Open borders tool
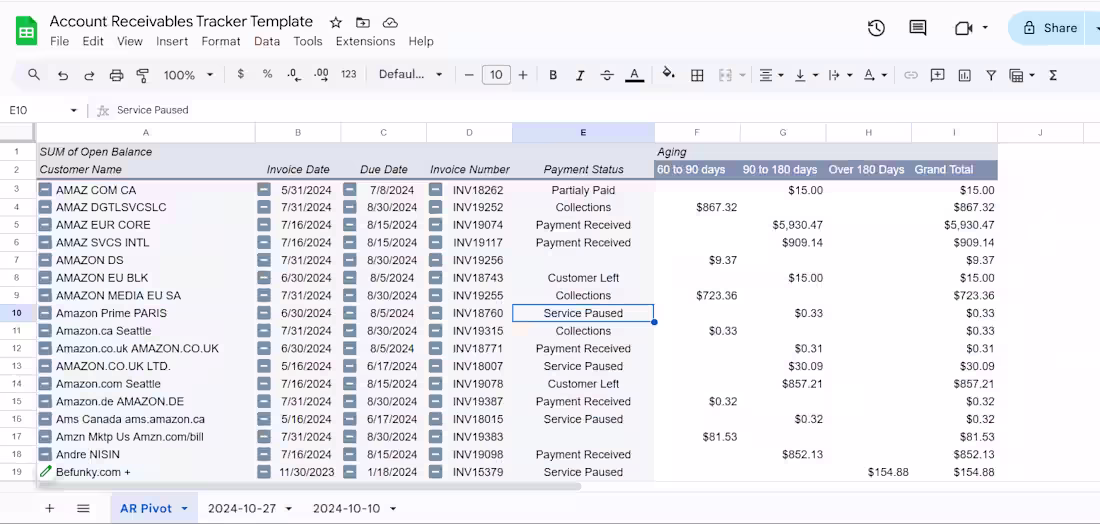 click(x=697, y=75)
